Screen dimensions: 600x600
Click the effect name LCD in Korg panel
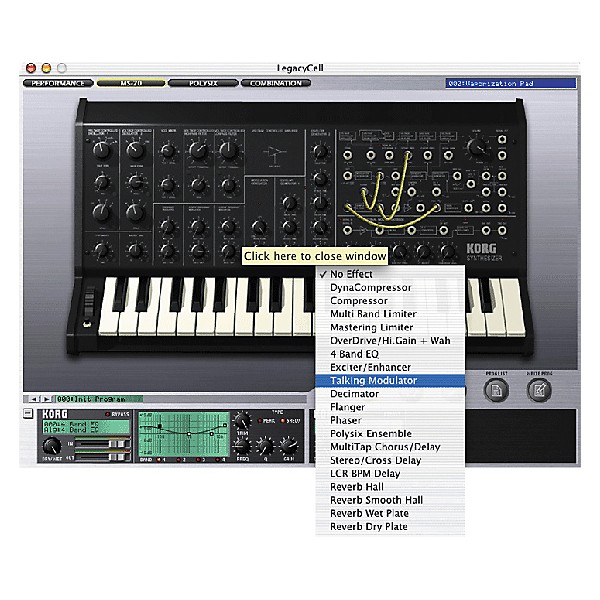click(x=86, y=427)
